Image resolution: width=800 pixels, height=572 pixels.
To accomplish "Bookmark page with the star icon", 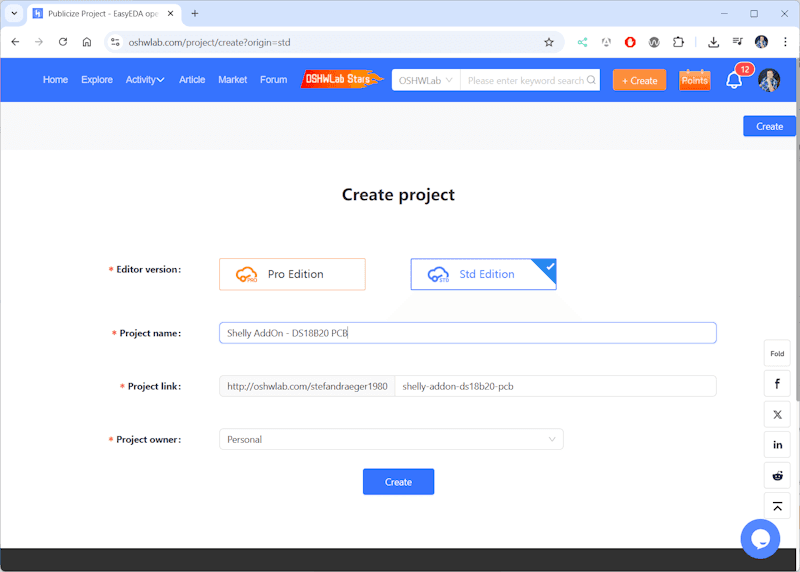I will (549, 42).
